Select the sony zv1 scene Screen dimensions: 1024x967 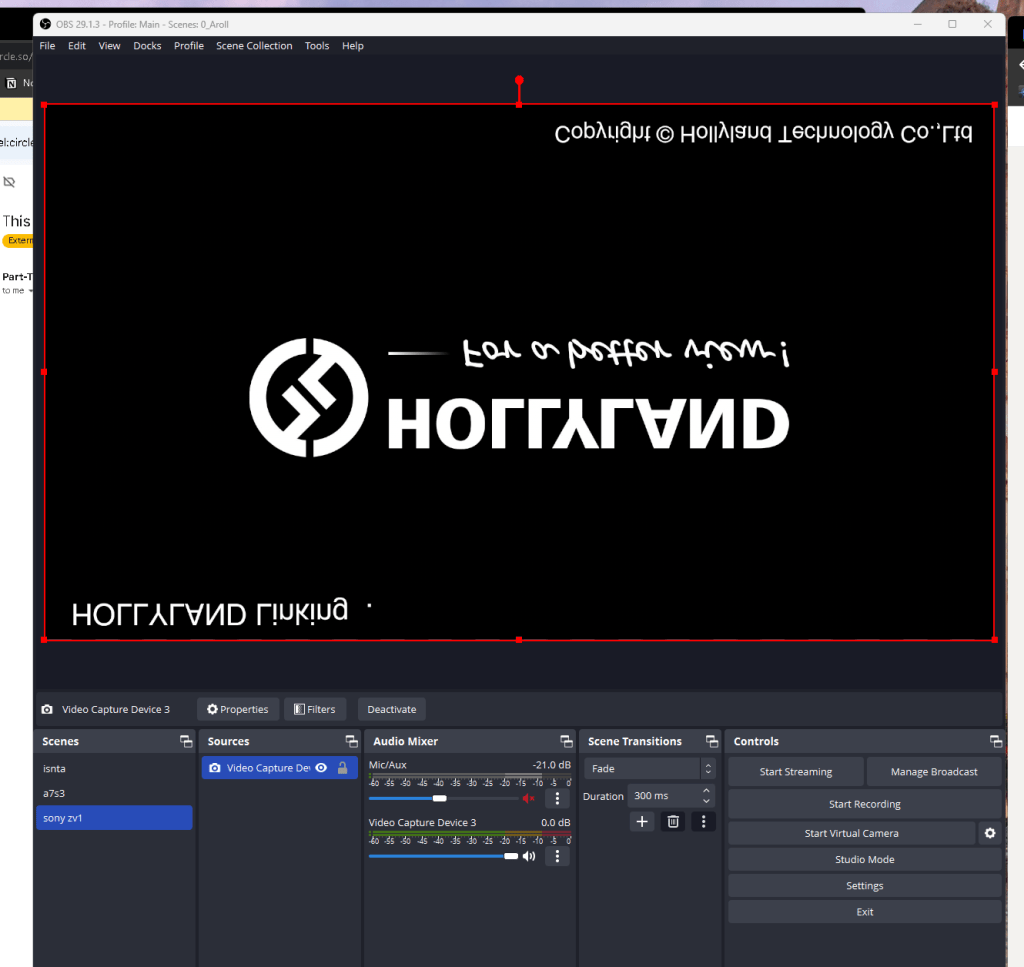click(114, 818)
